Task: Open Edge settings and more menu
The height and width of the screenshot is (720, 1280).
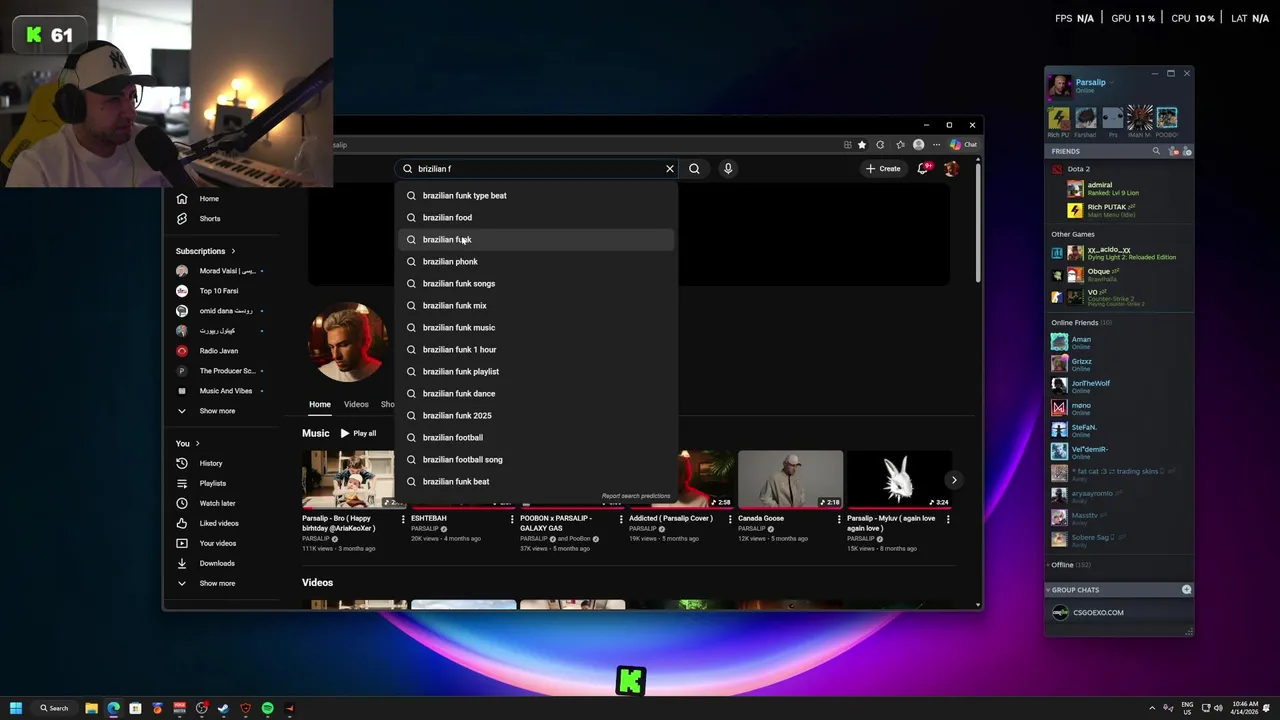Action: pos(936,145)
